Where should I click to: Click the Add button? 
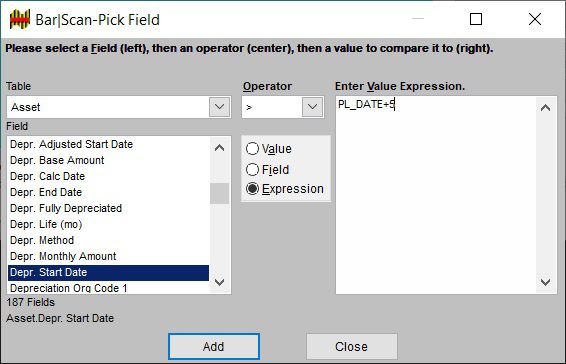point(214,347)
